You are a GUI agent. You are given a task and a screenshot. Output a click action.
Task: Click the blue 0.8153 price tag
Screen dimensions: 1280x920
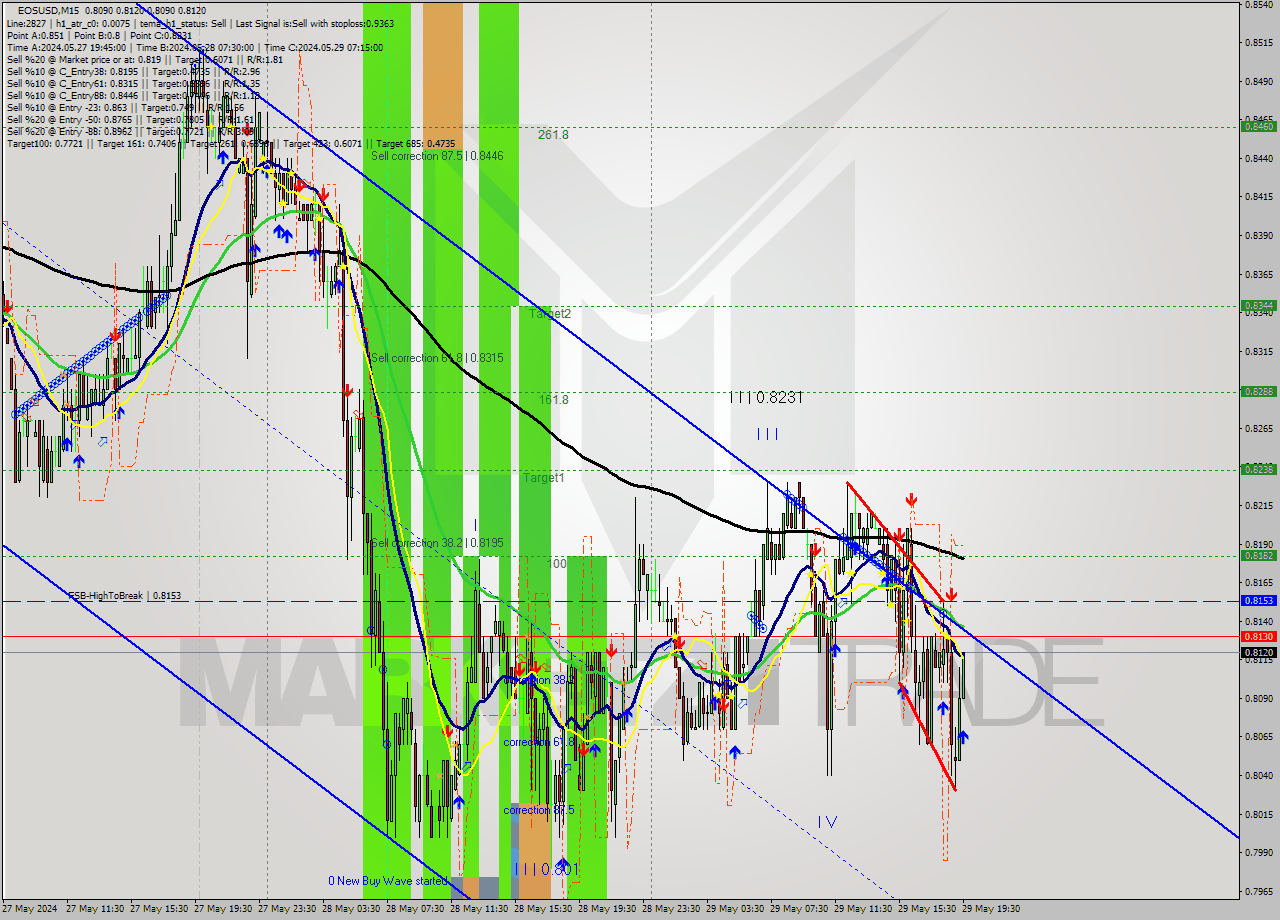[1258, 600]
